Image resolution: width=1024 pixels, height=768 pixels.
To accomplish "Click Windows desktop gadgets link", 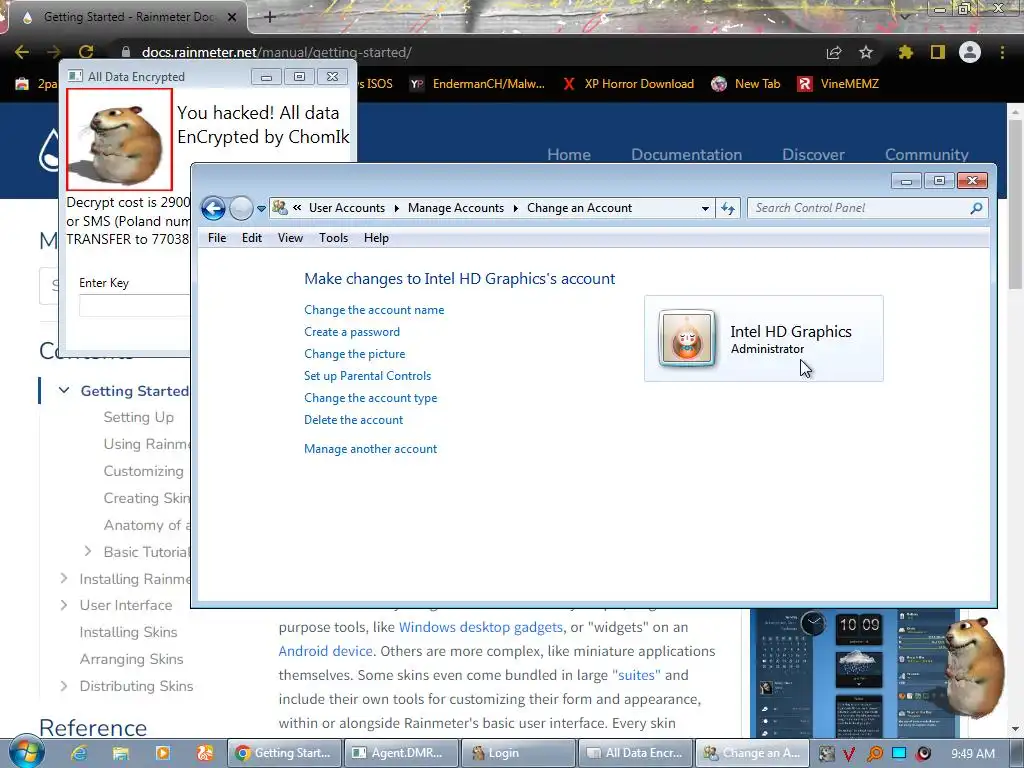I will click(x=481, y=627).
